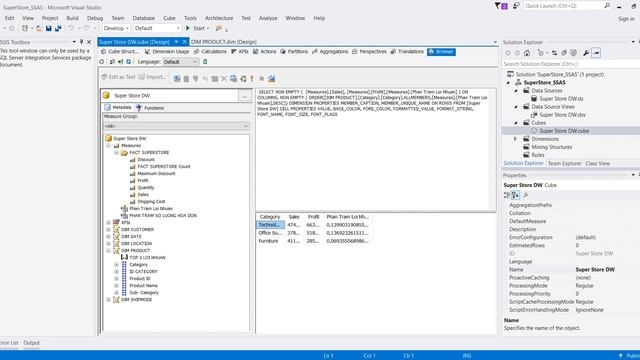Switch to Class View tab
The image size is (640, 360).
pyautogui.click(x=598, y=163)
